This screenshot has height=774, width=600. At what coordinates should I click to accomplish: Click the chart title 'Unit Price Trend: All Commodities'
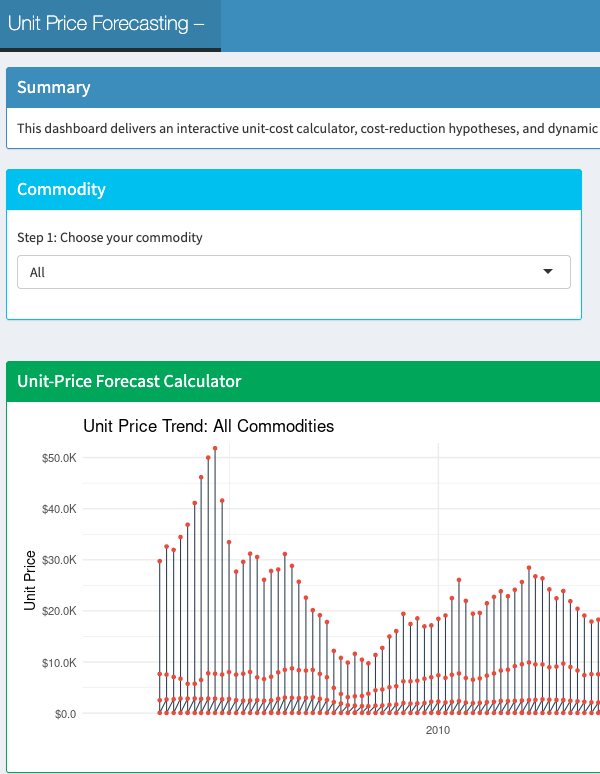tap(208, 426)
